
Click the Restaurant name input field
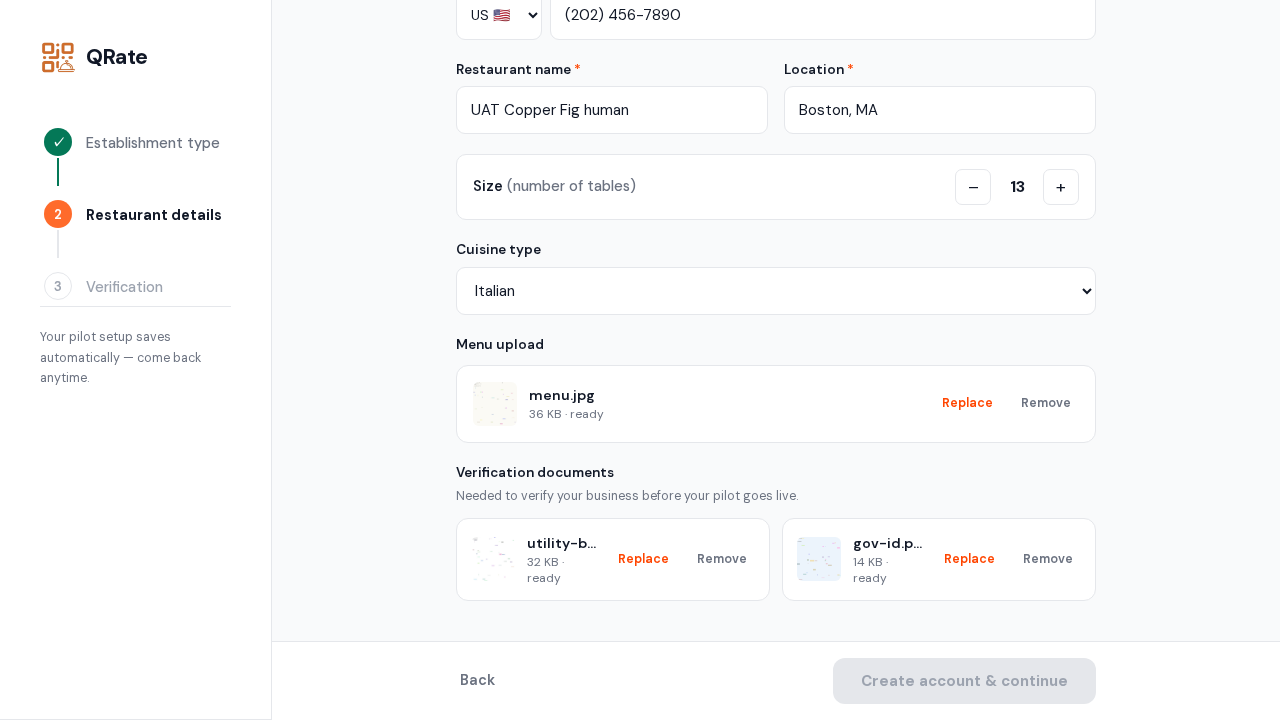pos(612,110)
